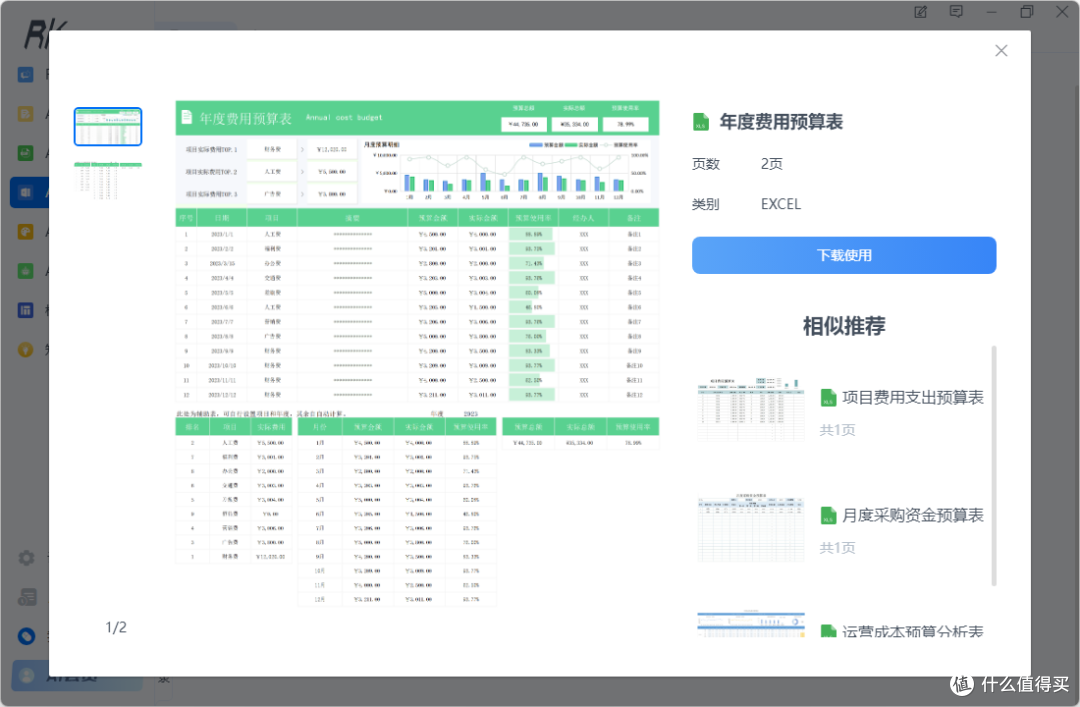Click the blue chat icon in the background sidebar
1080x707 pixels.
click(x=25, y=74)
